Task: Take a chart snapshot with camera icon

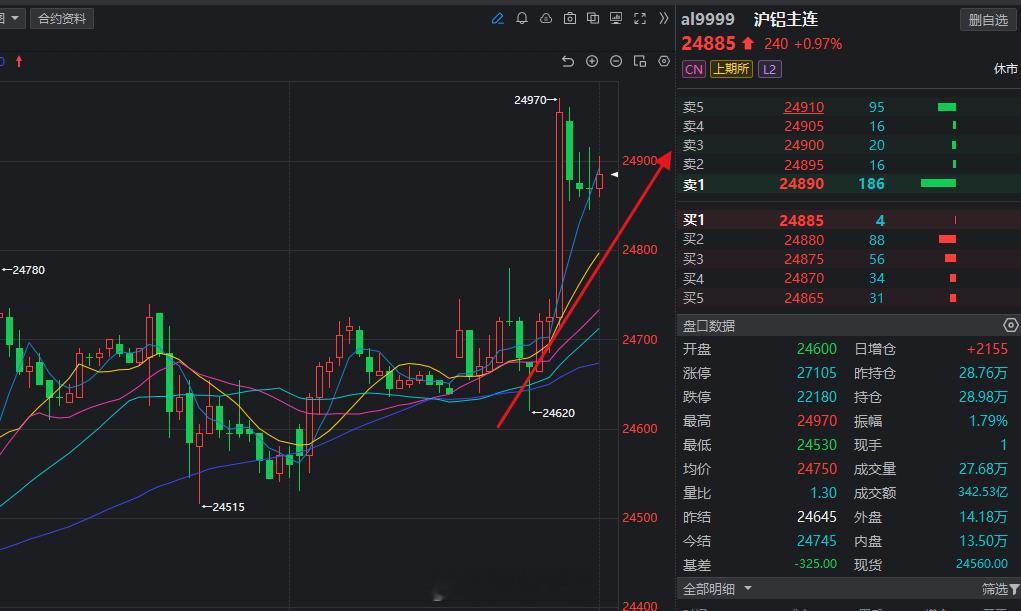Action: coord(570,18)
